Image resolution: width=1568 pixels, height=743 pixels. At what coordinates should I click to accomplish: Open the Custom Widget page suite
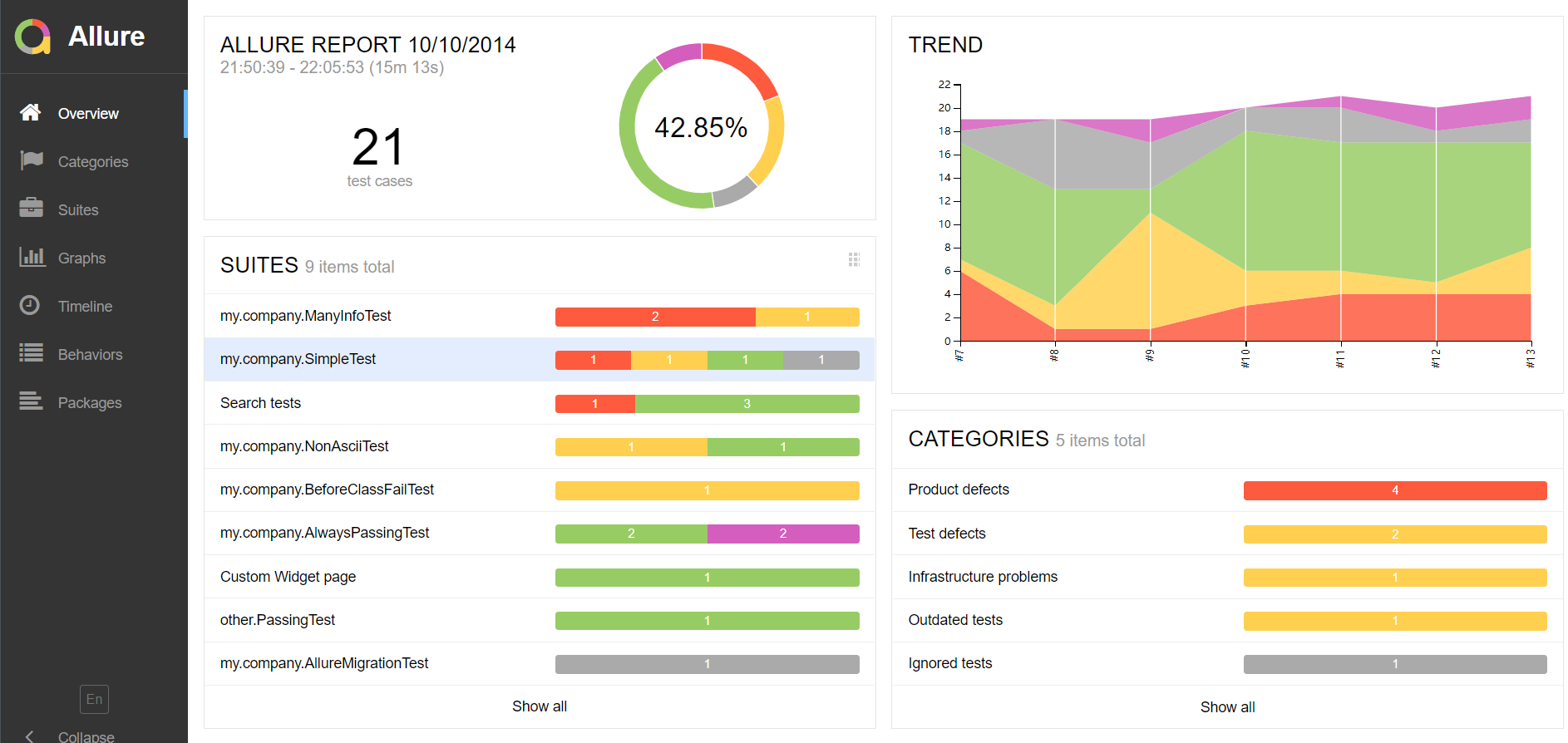tap(540, 577)
